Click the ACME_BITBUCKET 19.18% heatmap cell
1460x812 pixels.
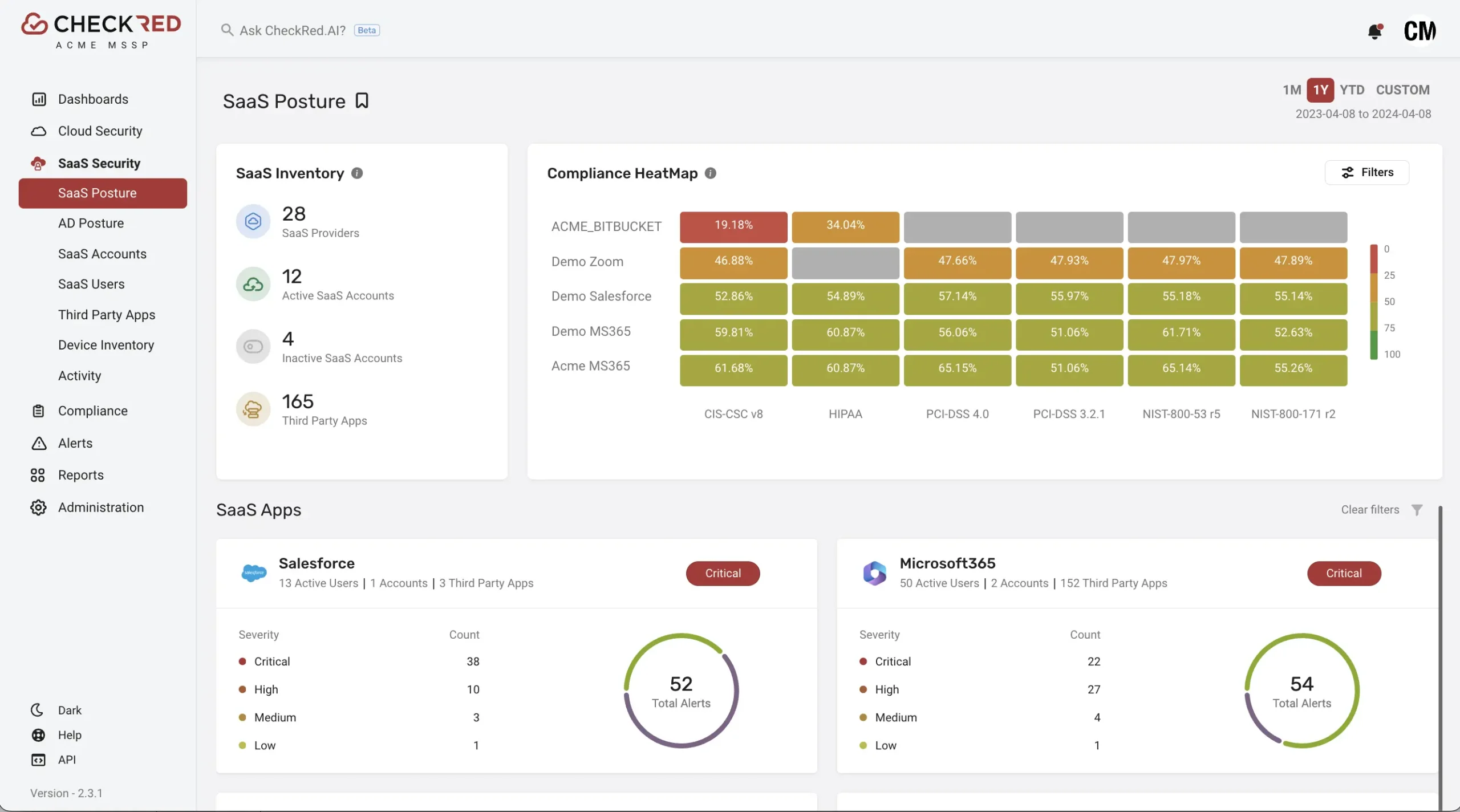[733, 227]
